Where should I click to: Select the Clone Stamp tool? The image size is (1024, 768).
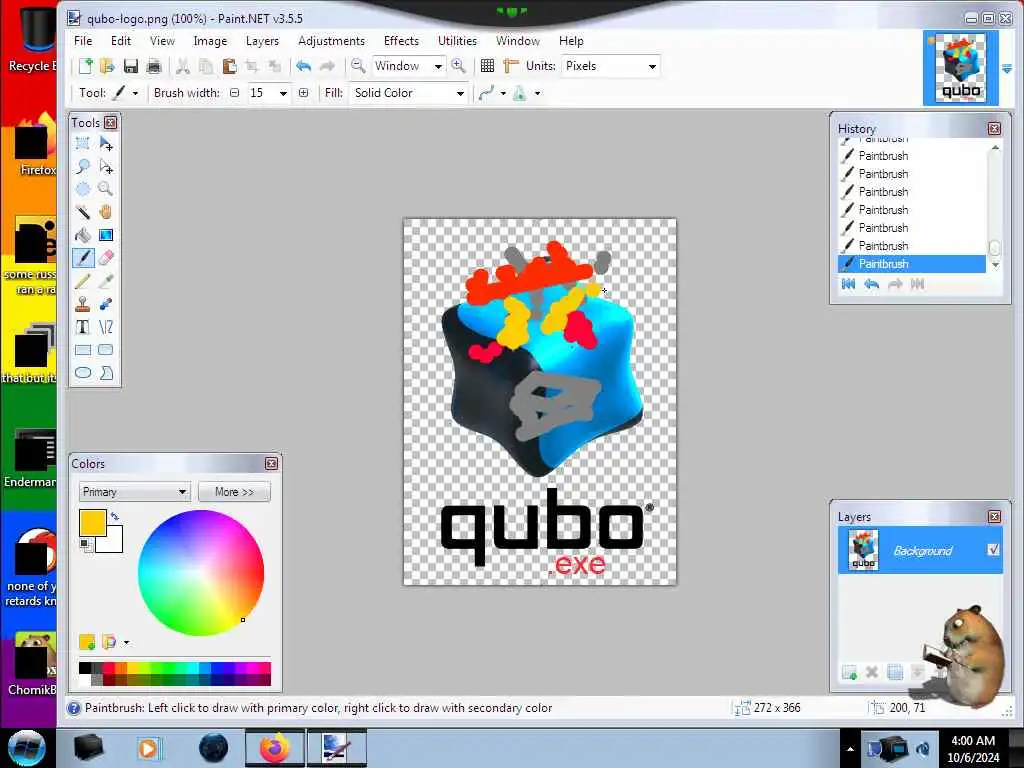click(x=83, y=304)
